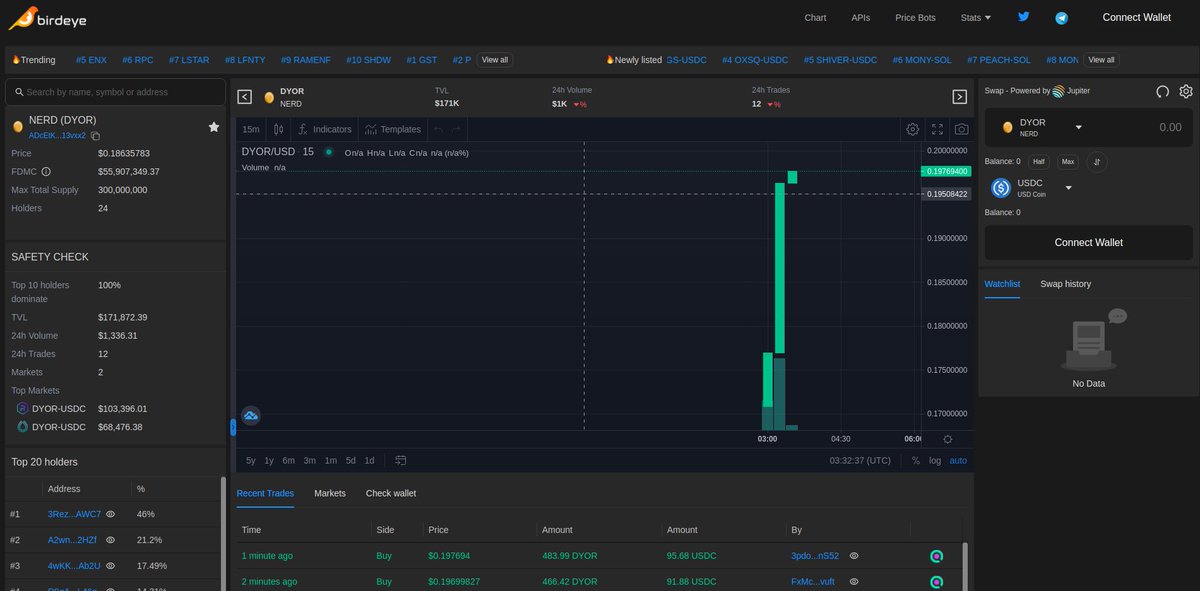Add NERD (DYOR) to favorites with star
1200x591 pixels.
(213, 127)
